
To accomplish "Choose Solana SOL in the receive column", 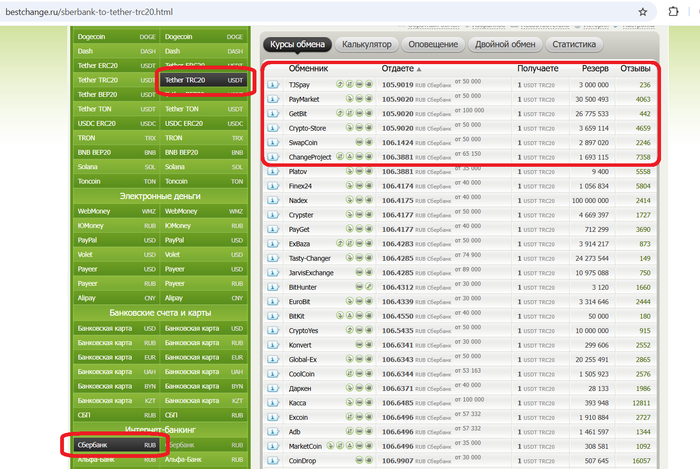I will tap(204, 167).
